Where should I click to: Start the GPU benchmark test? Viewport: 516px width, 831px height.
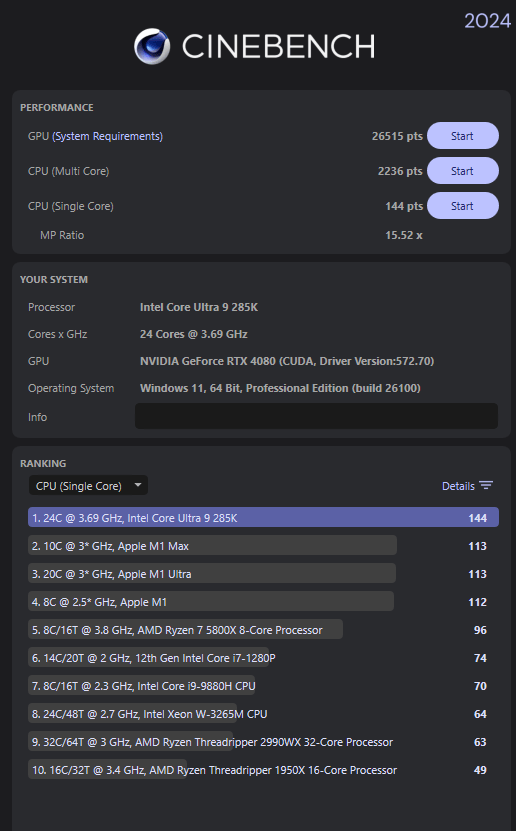pos(462,136)
